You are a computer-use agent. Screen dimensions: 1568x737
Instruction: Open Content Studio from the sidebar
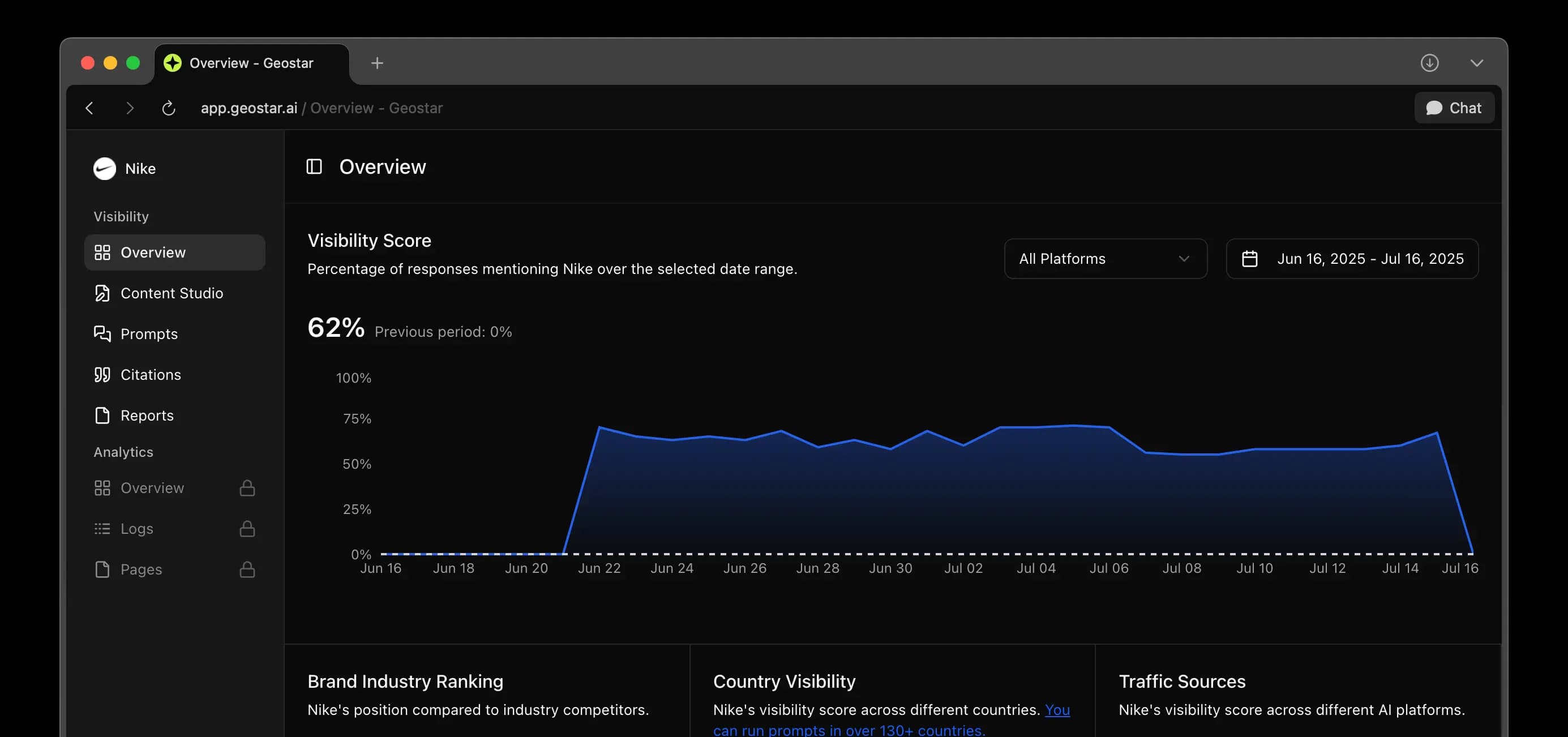point(172,293)
